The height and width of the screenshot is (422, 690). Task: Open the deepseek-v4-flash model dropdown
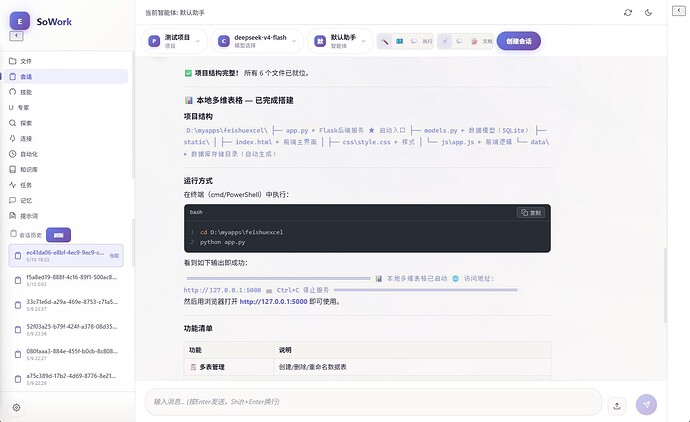click(257, 41)
